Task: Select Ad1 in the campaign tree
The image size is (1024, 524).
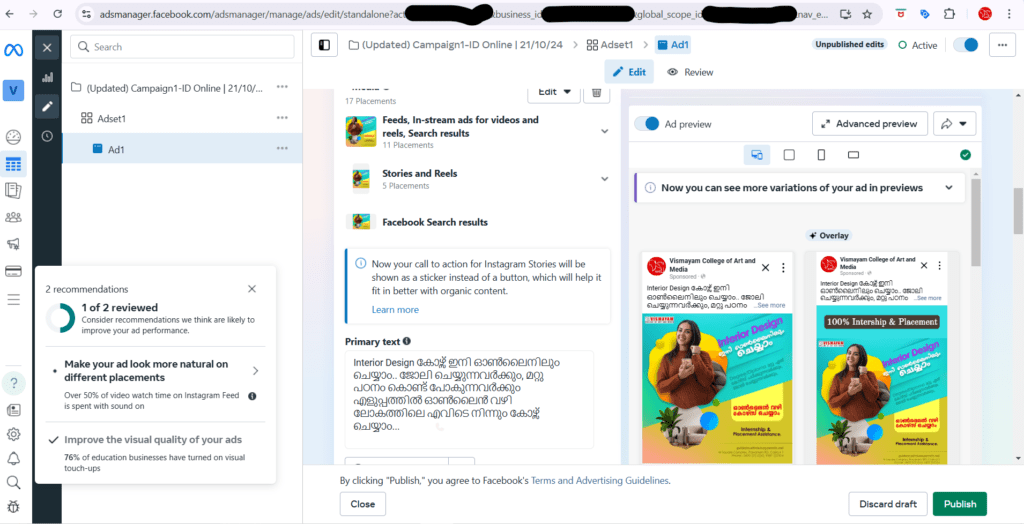Action: pyautogui.click(x=182, y=148)
